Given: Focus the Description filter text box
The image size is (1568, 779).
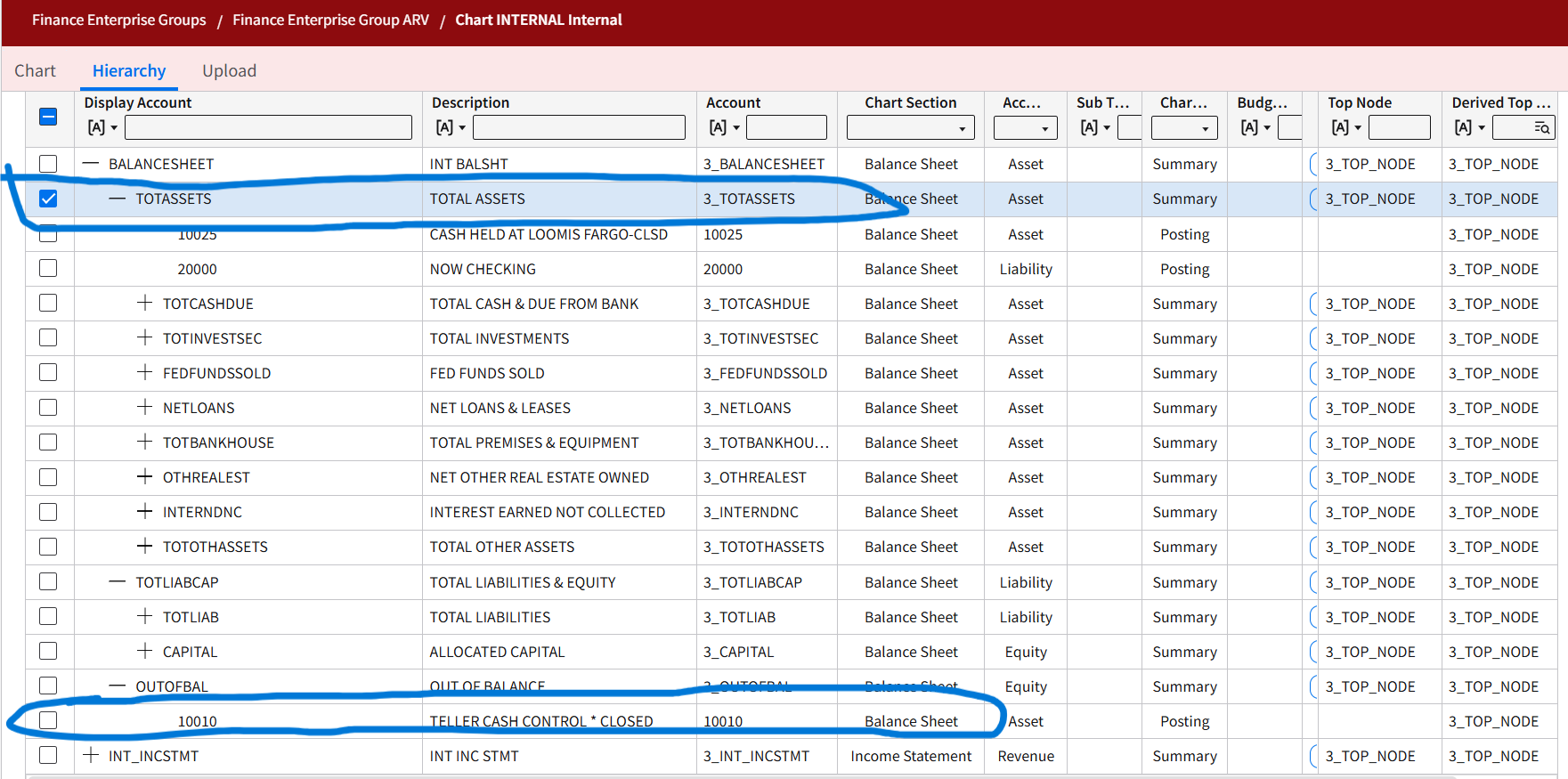Looking at the screenshot, I should point(579,127).
